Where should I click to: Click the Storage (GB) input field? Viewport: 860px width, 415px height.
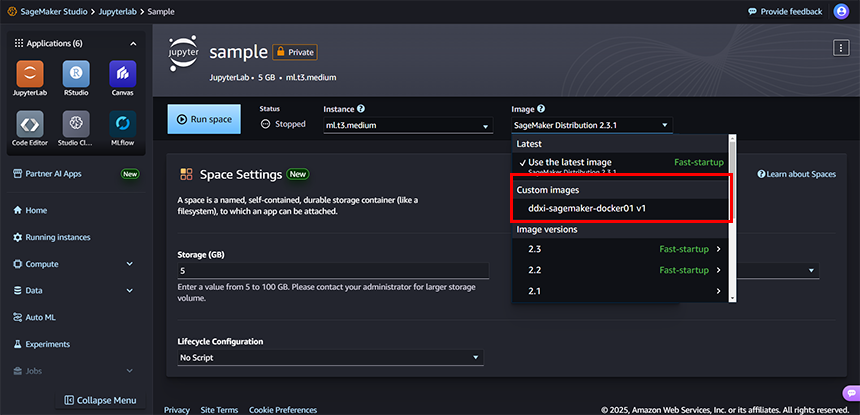click(332, 271)
